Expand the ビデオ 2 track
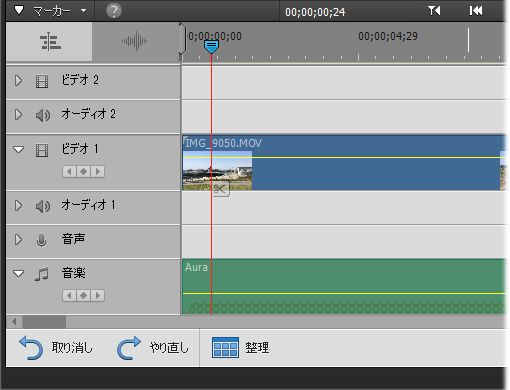Viewport: 510px width, 390px height. (x=18, y=81)
